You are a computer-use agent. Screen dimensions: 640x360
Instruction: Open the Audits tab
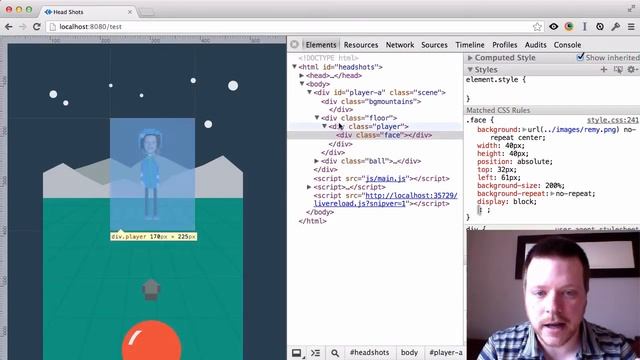536,45
